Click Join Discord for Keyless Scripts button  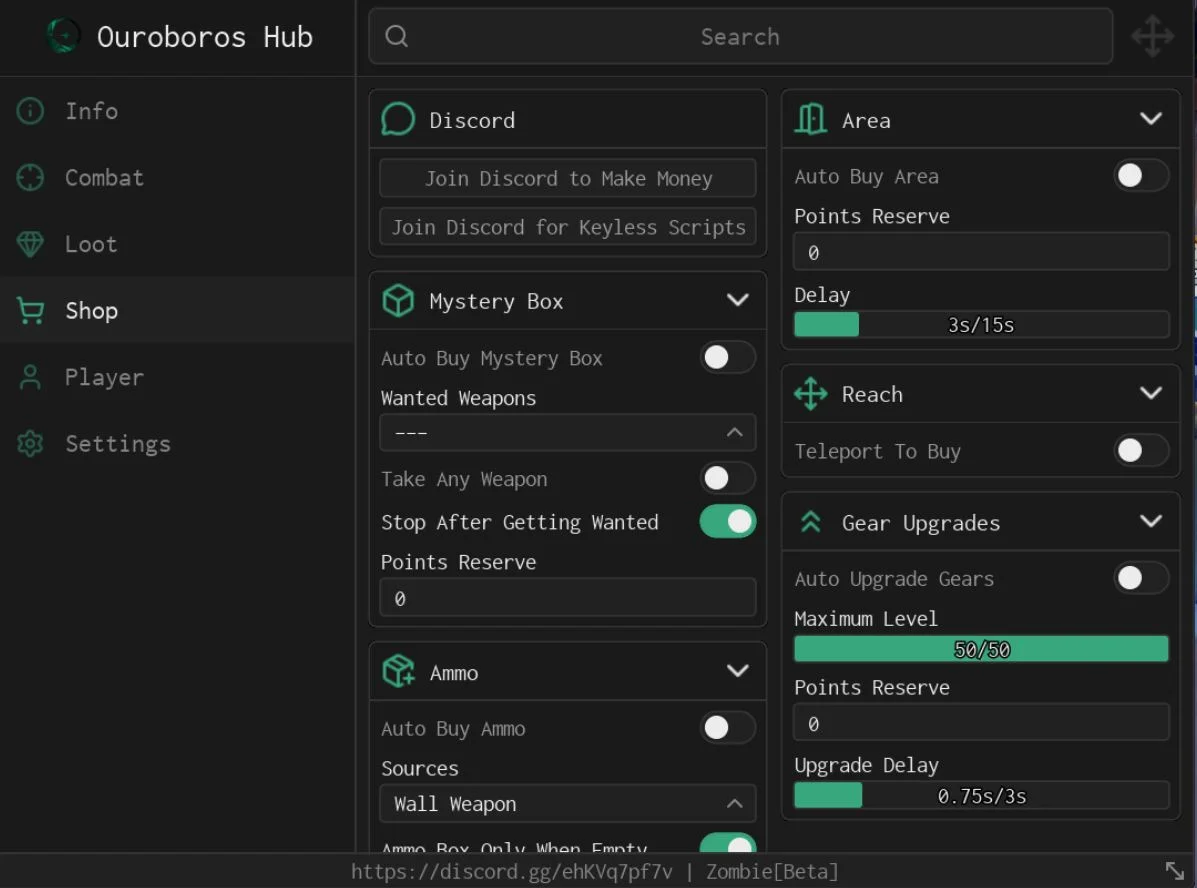click(568, 227)
